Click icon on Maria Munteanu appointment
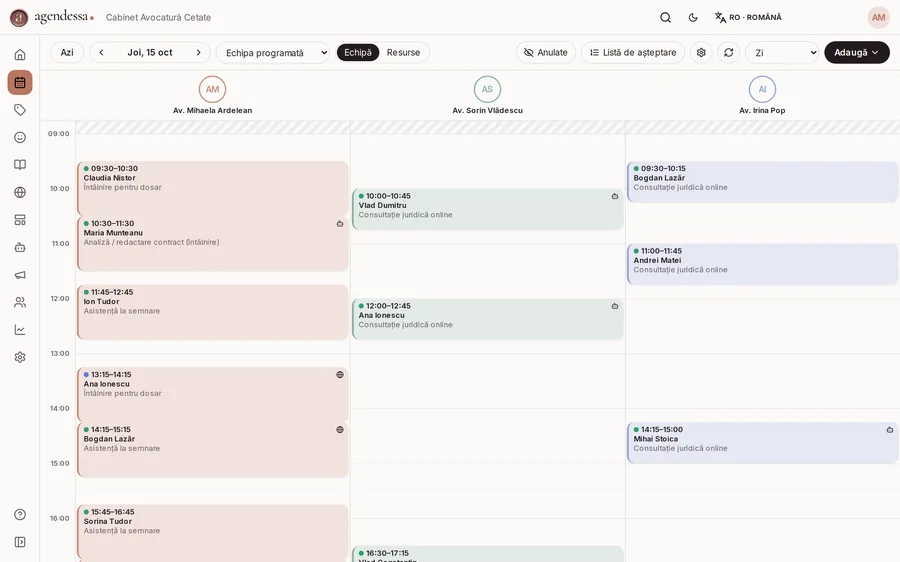Image resolution: width=900 pixels, height=562 pixels. click(x=340, y=224)
